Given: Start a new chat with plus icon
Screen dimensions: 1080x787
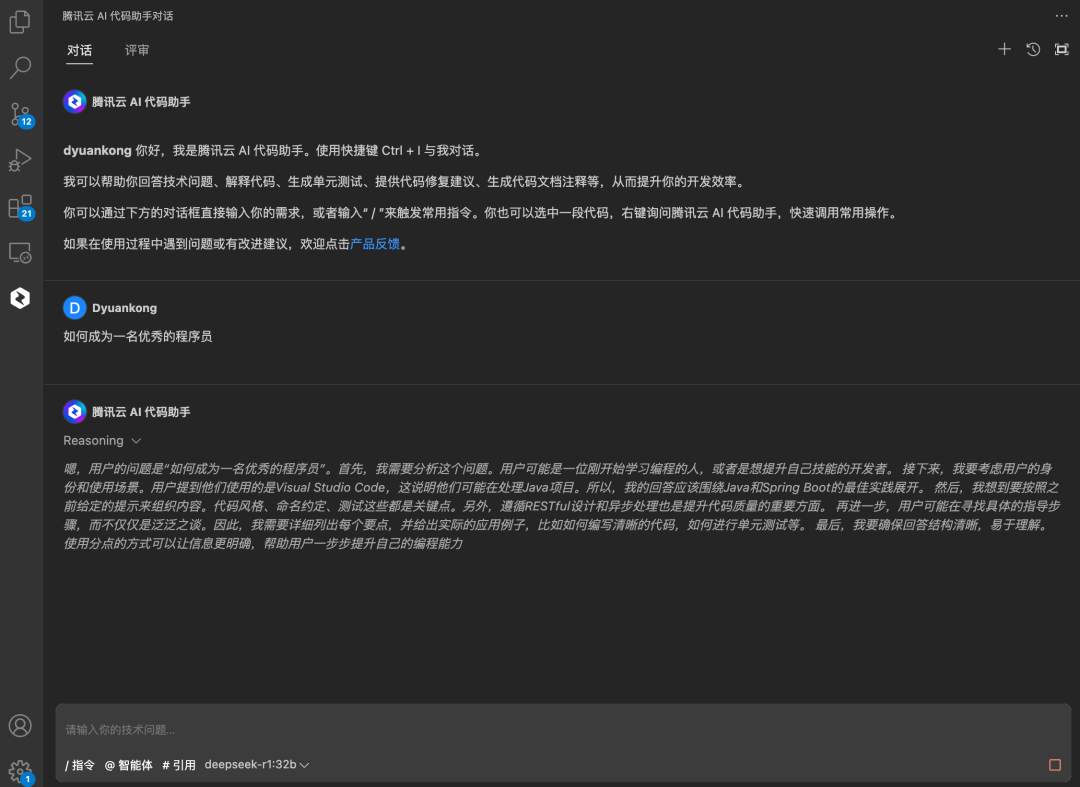Looking at the screenshot, I should pos(1004,49).
